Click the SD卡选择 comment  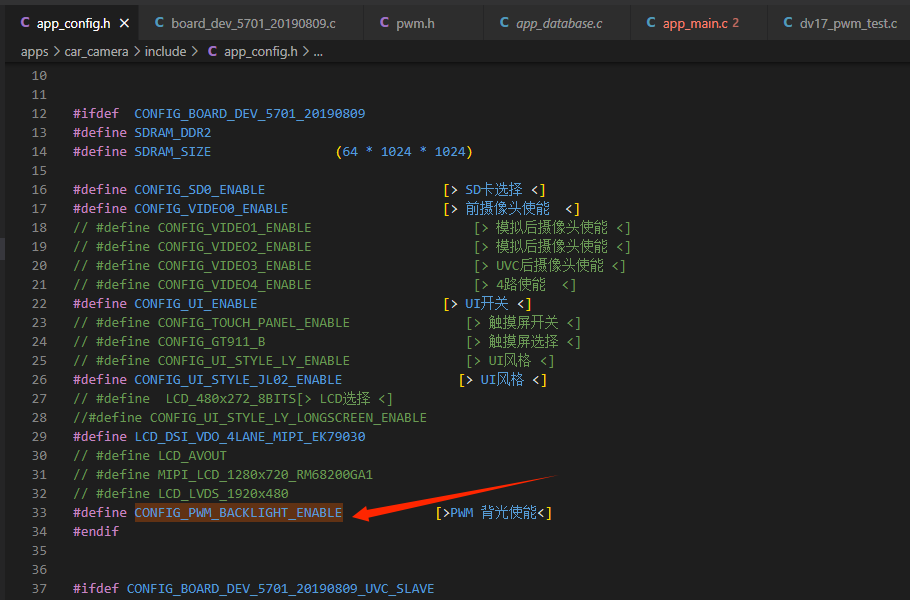494,189
